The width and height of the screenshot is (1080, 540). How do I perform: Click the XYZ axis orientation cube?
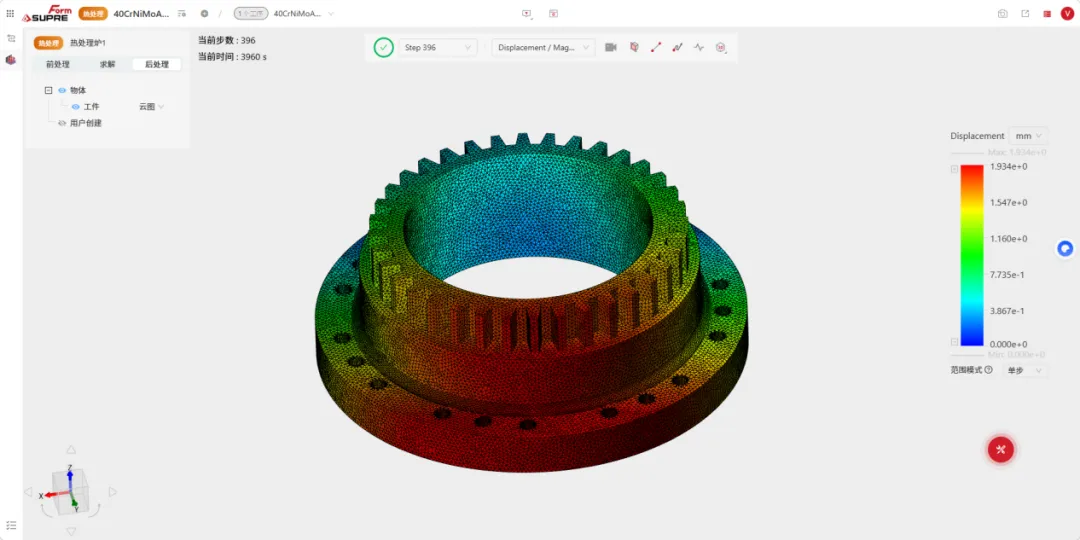coord(69,490)
